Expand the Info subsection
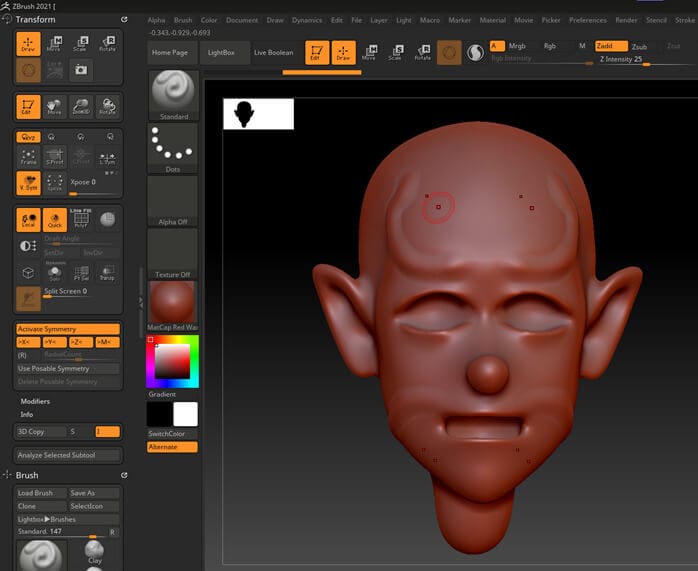The image size is (698, 571). [x=27, y=414]
